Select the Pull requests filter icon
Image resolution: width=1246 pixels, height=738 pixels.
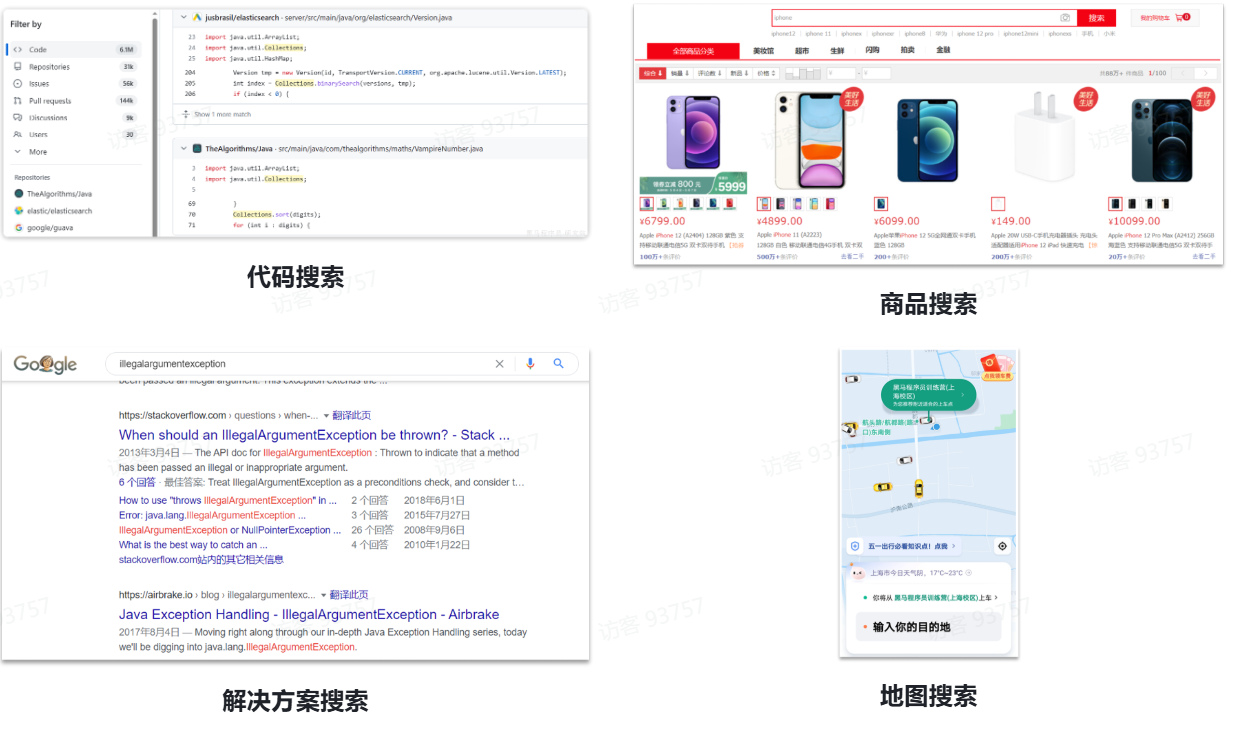[18, 100]
